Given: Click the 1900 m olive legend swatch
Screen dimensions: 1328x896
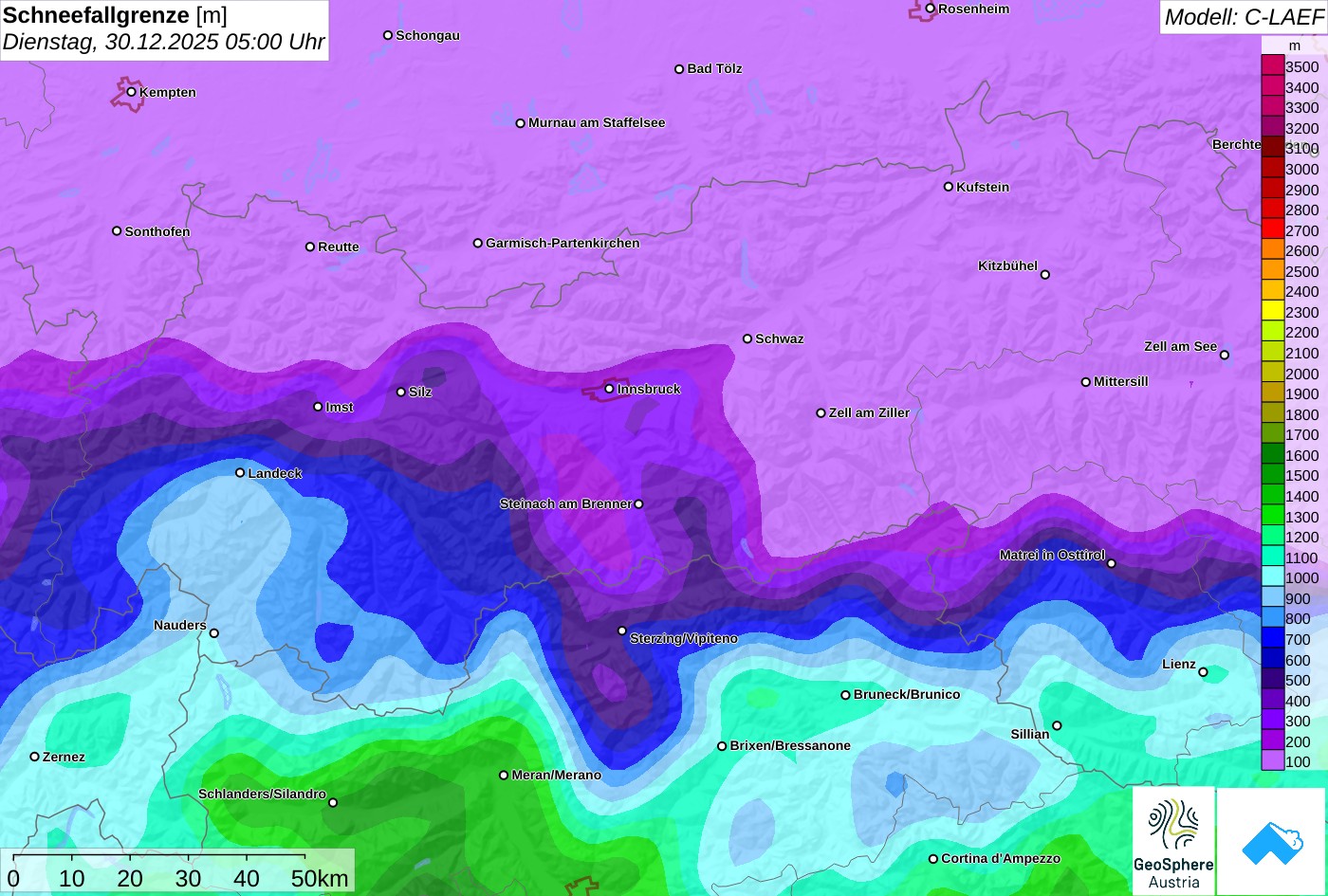Looking at the screenshot, I should (x=1272, y=393).
